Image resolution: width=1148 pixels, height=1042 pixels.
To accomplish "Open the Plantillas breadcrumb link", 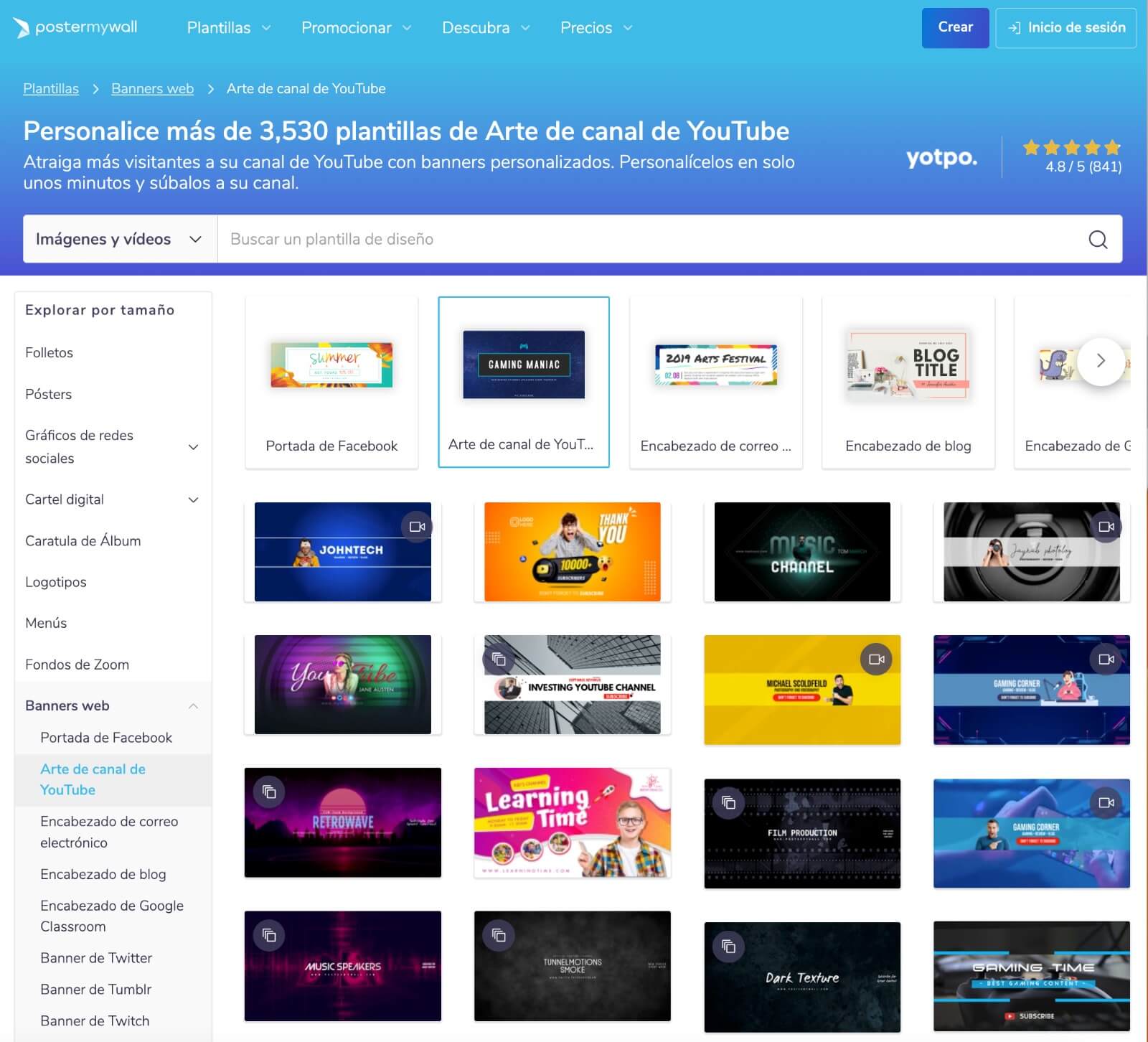I will pyautogui.click(x=50, y=88).
